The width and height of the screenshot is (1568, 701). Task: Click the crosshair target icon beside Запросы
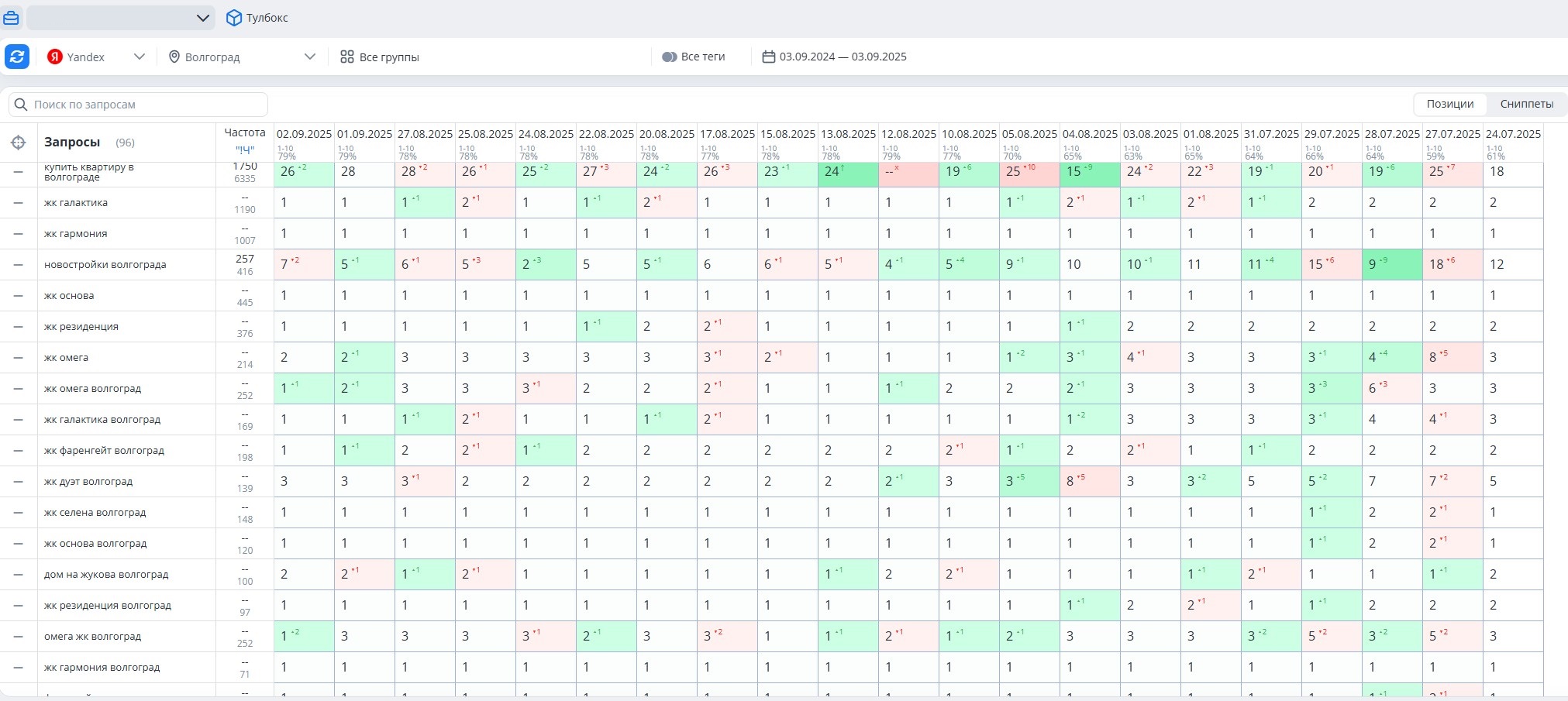tap(19, 143)
